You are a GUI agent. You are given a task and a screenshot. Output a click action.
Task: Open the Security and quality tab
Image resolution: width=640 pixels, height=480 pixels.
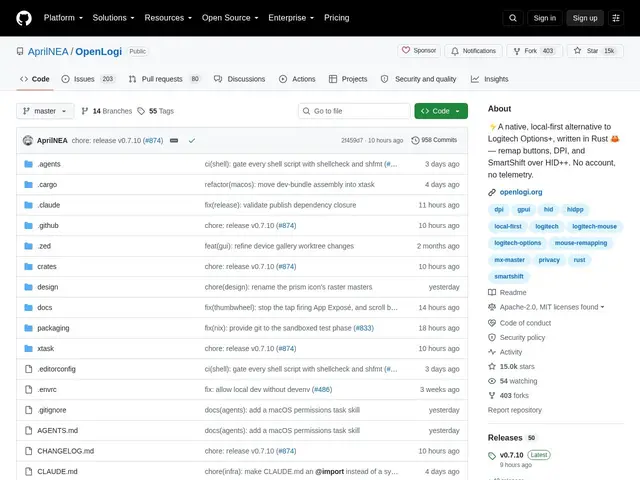tap(418, 79)
